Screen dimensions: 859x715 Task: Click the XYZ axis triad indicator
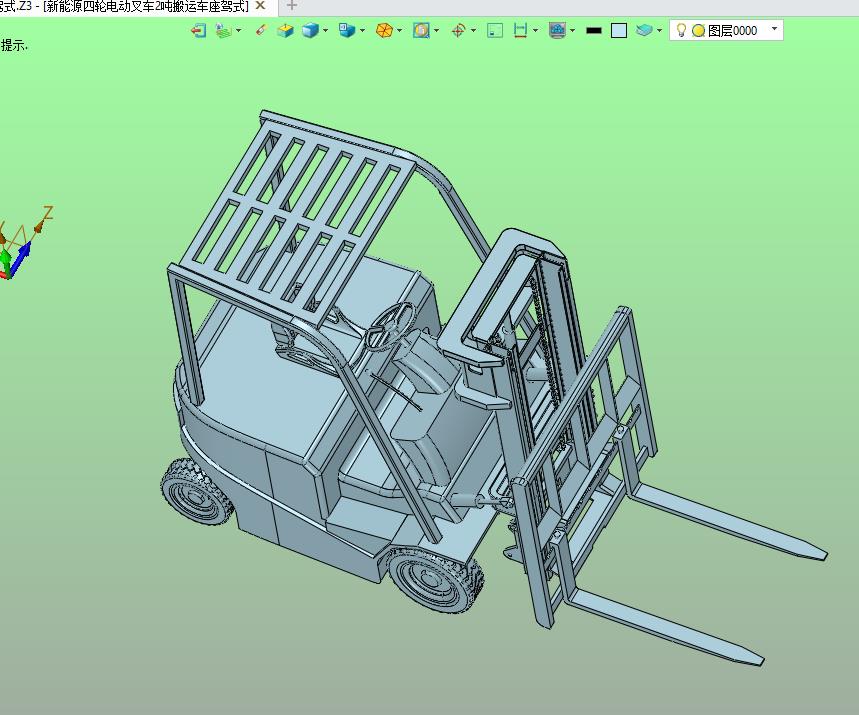coord(25,243)
